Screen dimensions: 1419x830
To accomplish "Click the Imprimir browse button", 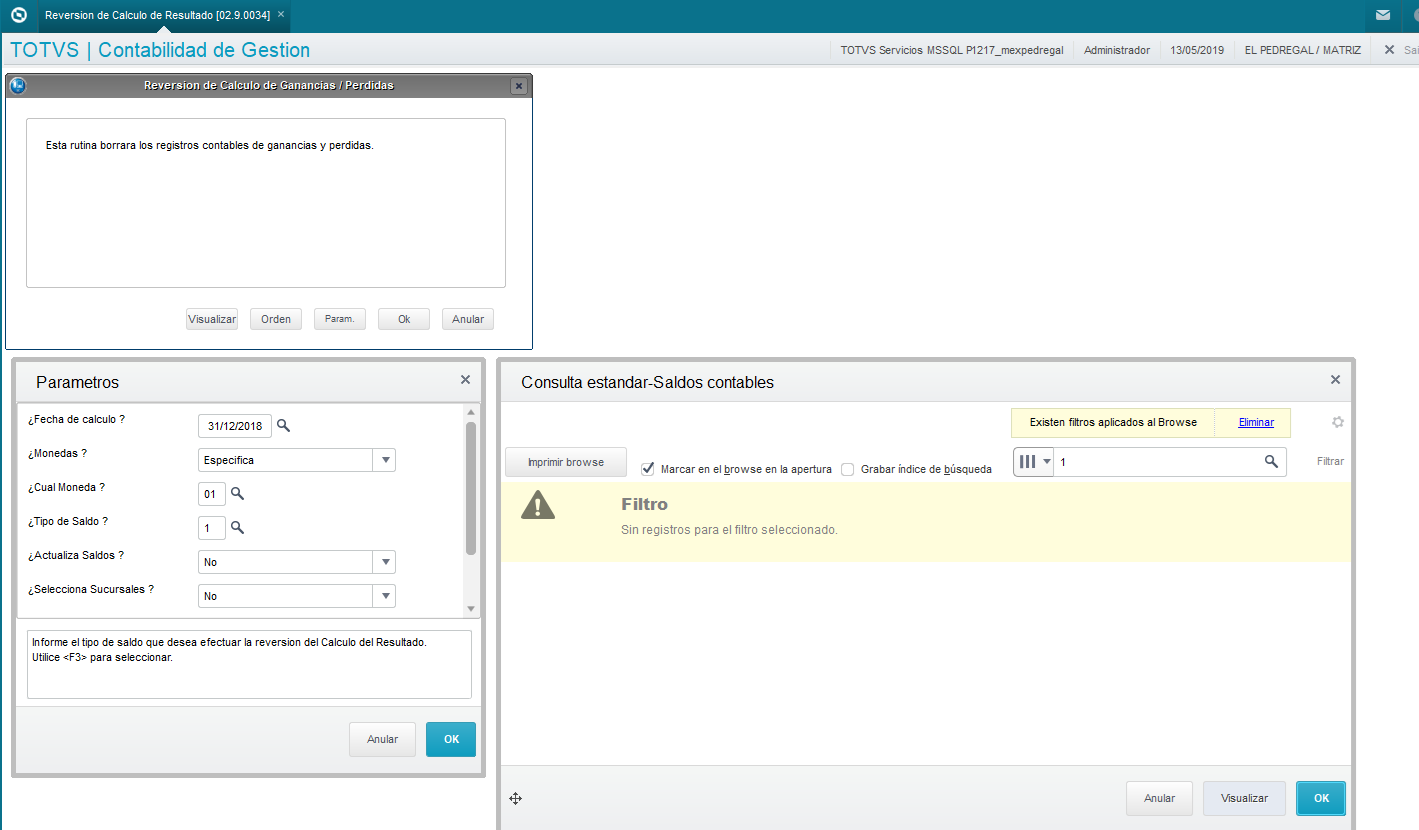I will point(566,462).
